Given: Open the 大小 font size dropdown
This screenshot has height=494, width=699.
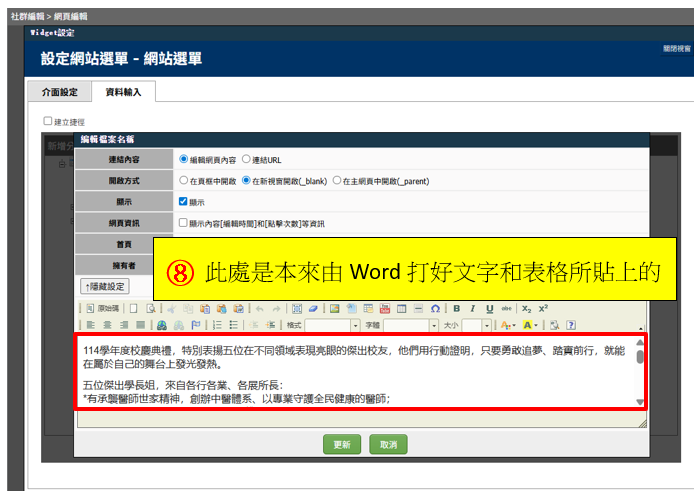Looking at the screenshot, I should (x=485, y=325).
